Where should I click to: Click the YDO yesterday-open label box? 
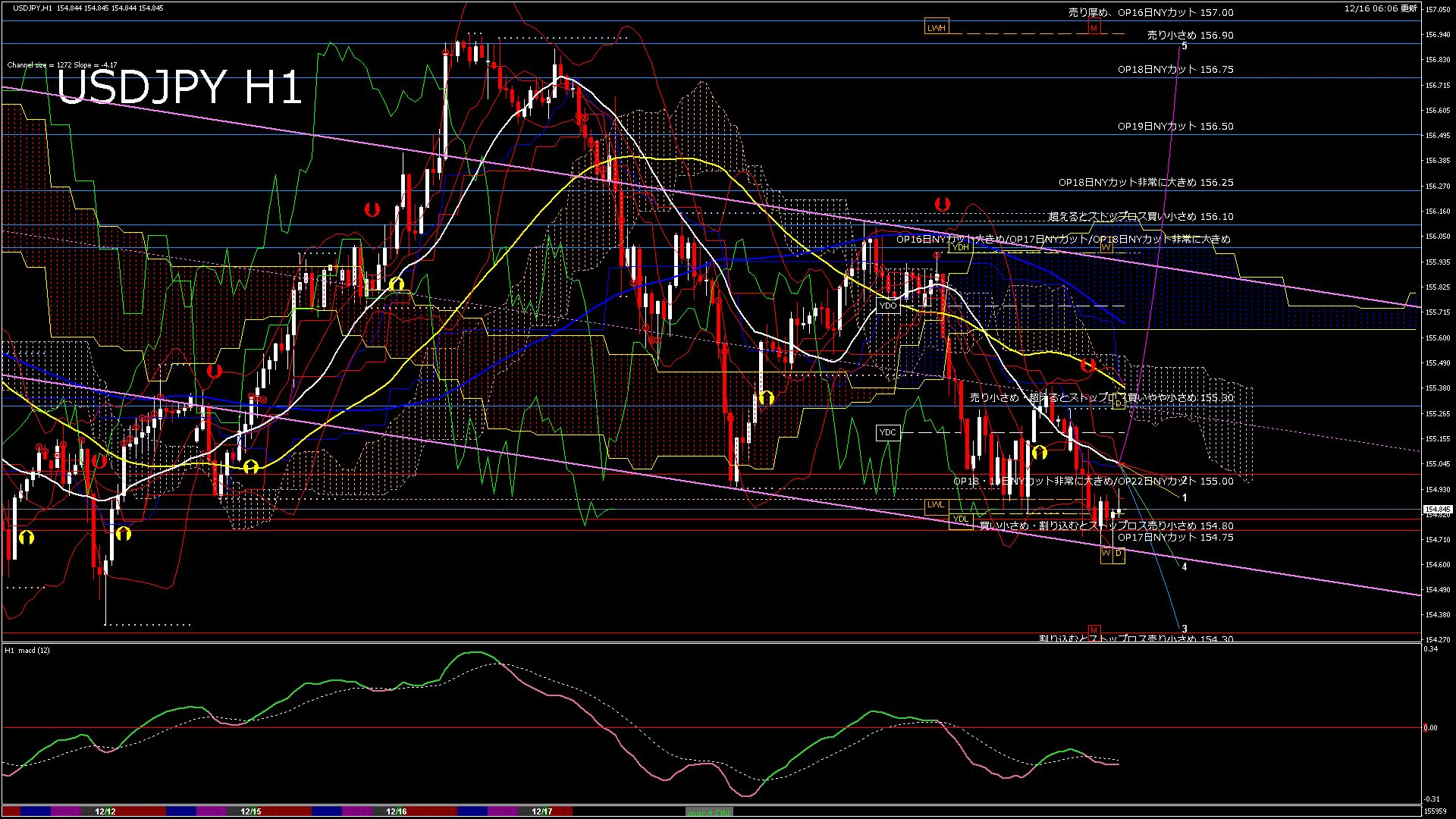click(x=887, y=306)
